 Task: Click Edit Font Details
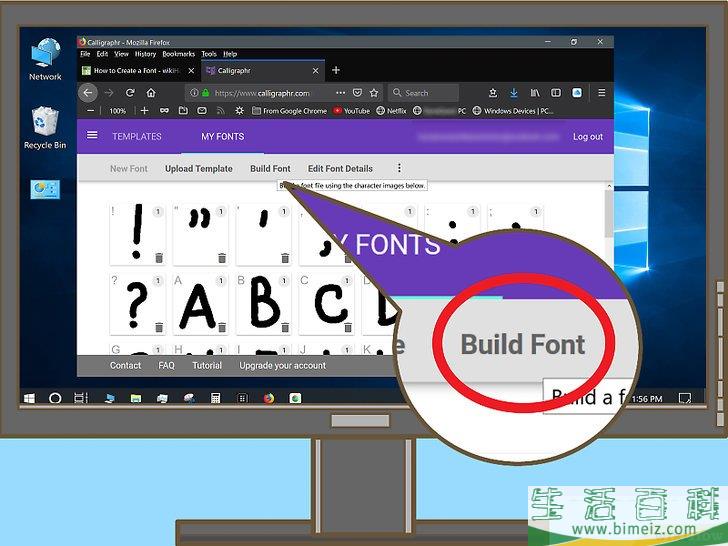point(340,169)
